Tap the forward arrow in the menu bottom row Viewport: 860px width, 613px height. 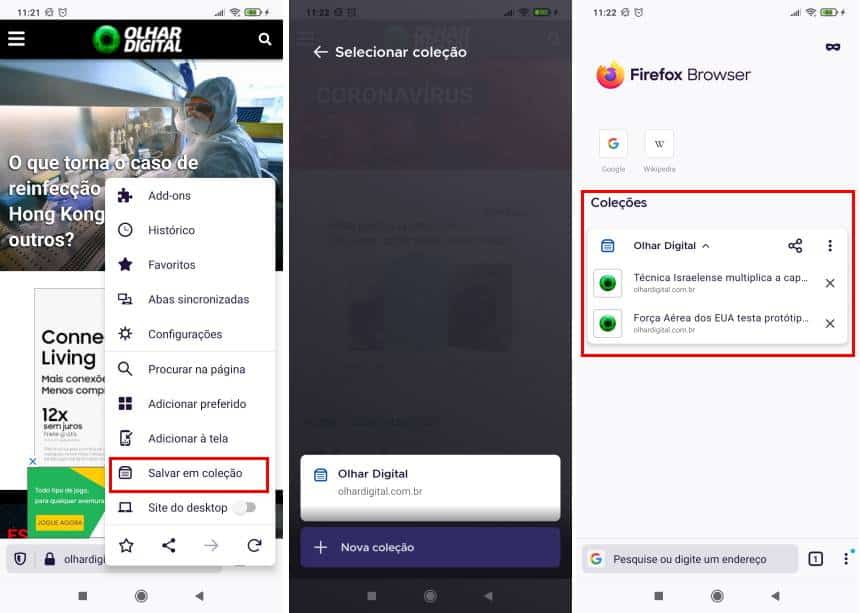point(211,545)
